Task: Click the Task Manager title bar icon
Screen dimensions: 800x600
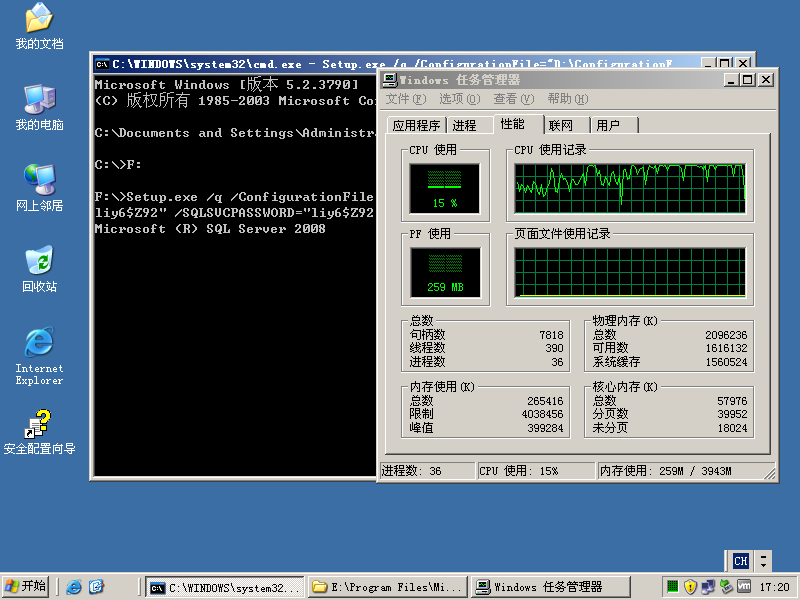Action: pyautogui.click(x=390, y=80)
